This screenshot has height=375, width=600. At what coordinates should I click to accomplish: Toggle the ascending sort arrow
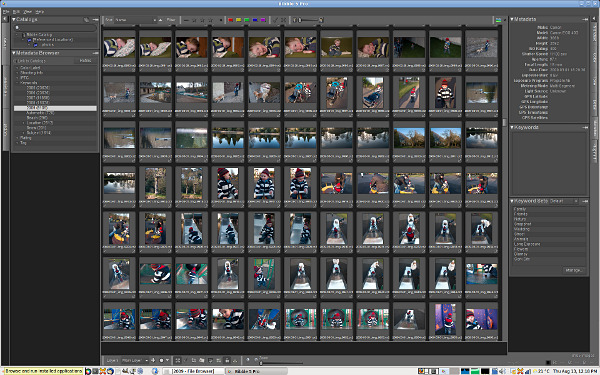161,20
